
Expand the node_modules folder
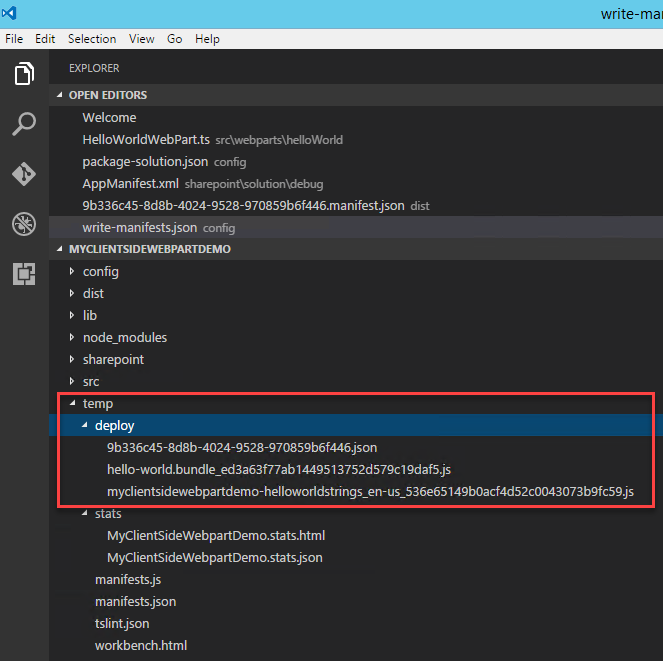[72, 337]
